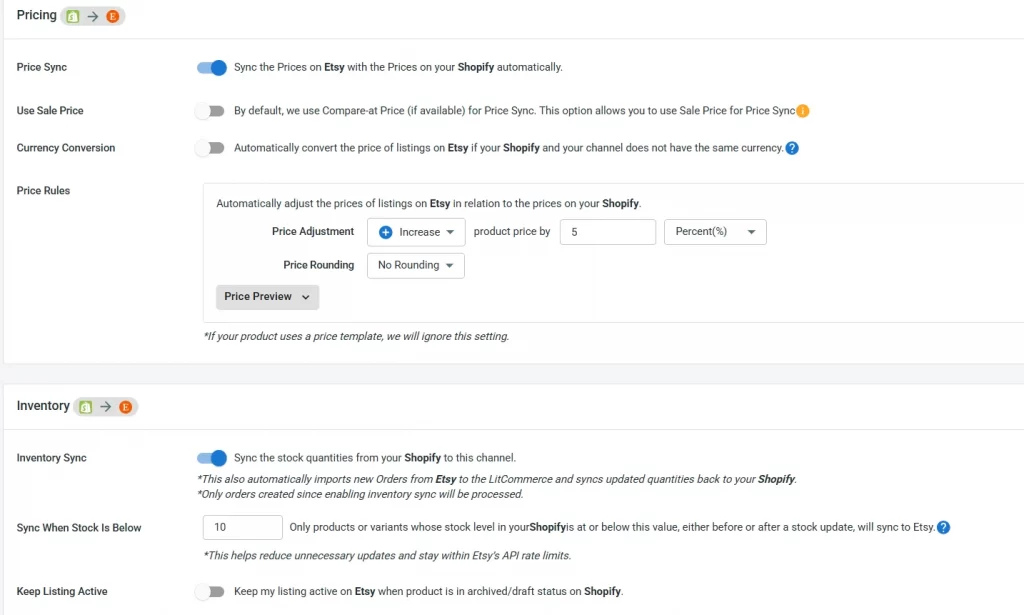Open the Percent(%) unit dropdown
The image size is (1024, 615).
(x=715, y=232)
